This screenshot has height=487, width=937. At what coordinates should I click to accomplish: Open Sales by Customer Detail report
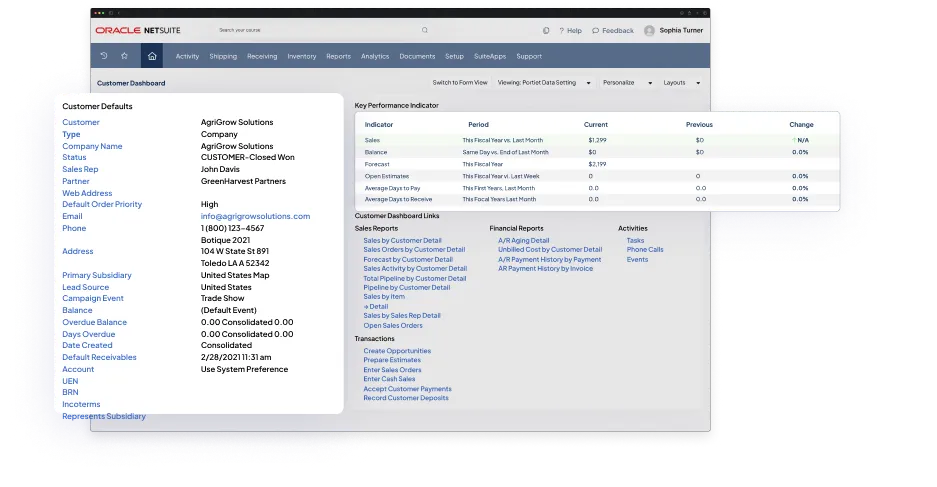(x=402, y=240)
